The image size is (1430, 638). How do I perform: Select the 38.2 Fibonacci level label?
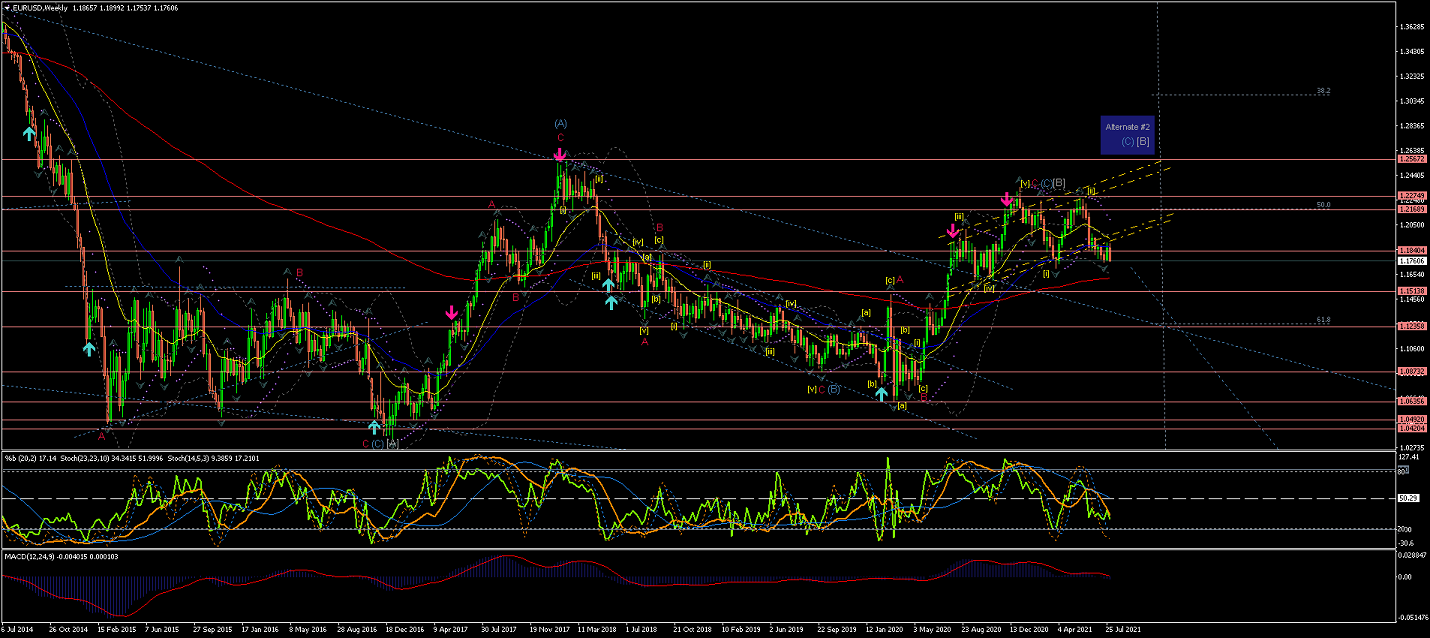[x=1323, y=91]
